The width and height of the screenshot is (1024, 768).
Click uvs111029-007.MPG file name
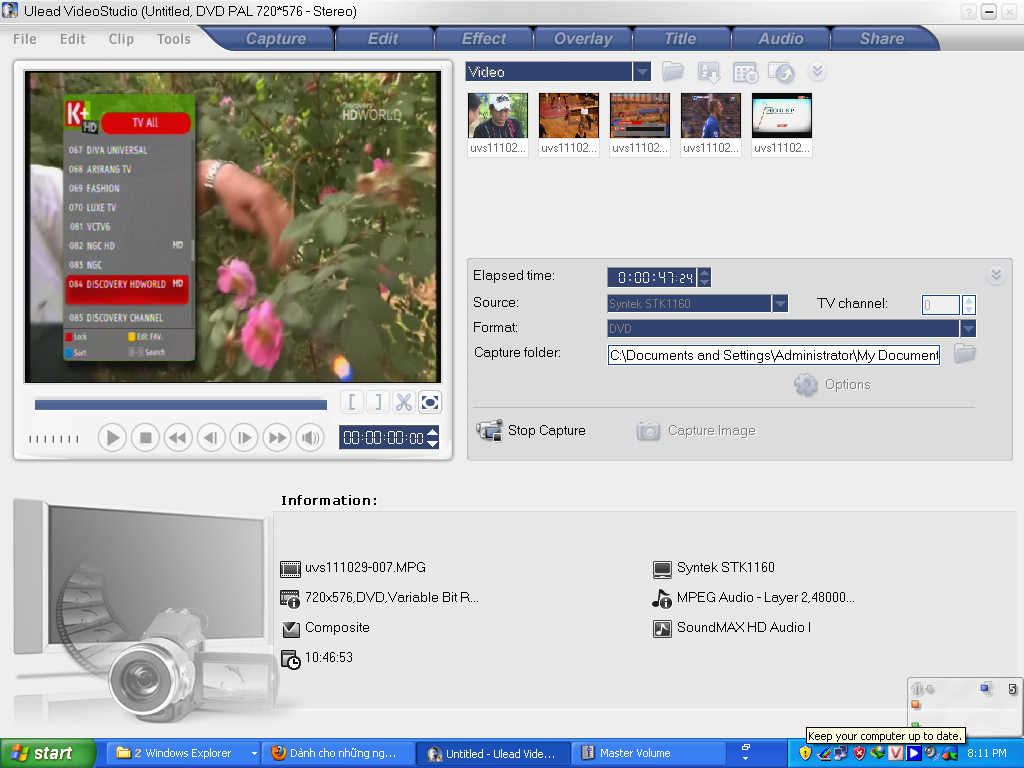pos(365,568)
